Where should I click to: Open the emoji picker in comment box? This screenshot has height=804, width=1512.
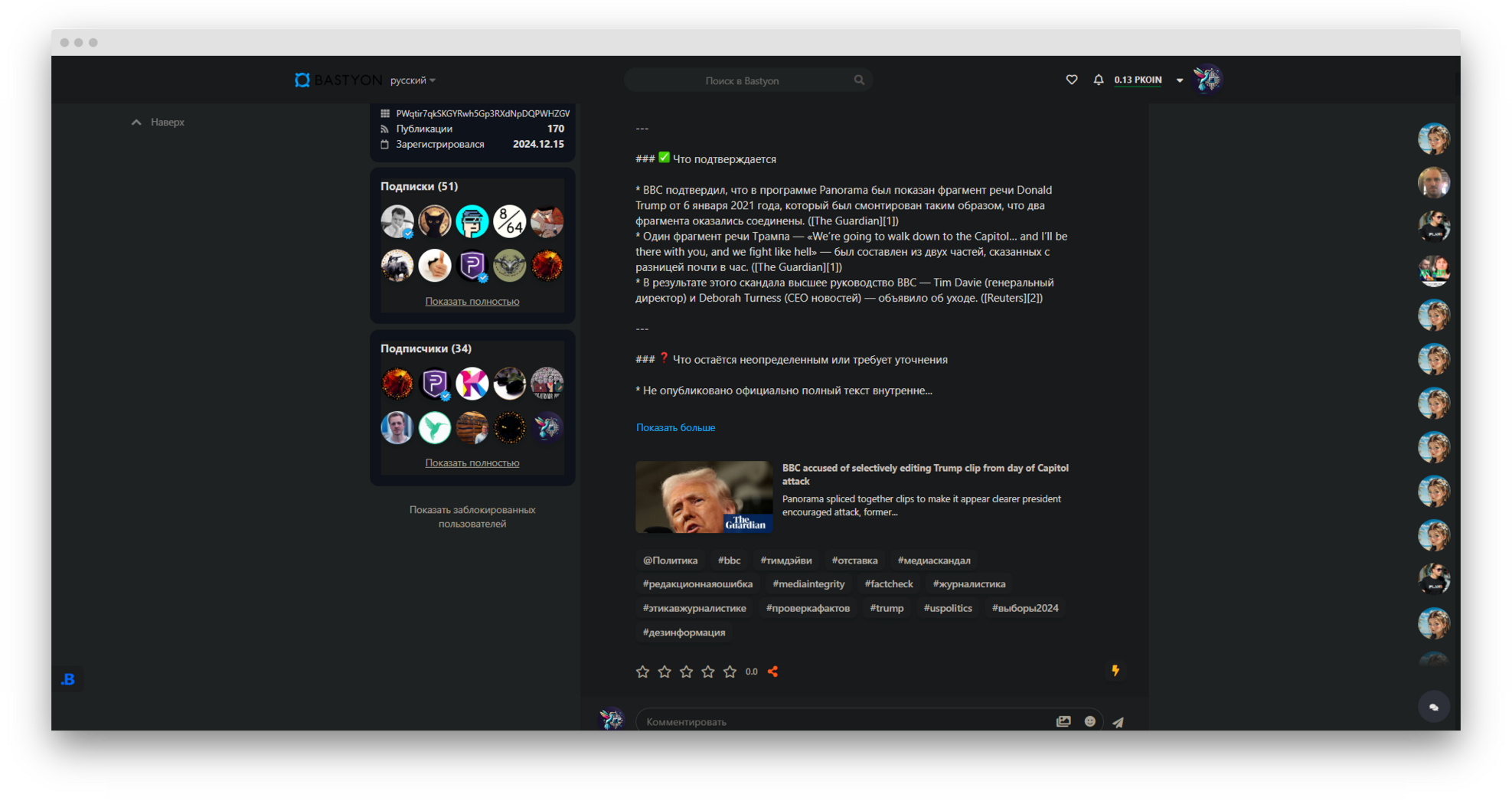coord(1090,721)
